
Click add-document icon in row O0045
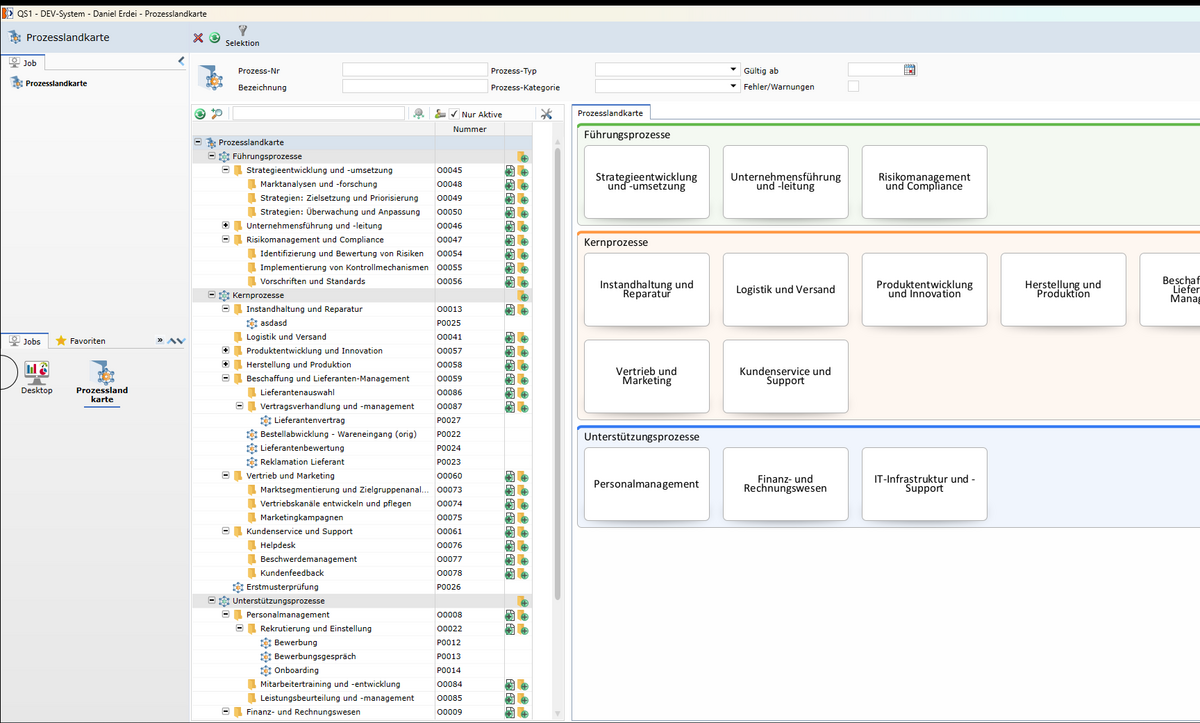(x=509, y=171)
